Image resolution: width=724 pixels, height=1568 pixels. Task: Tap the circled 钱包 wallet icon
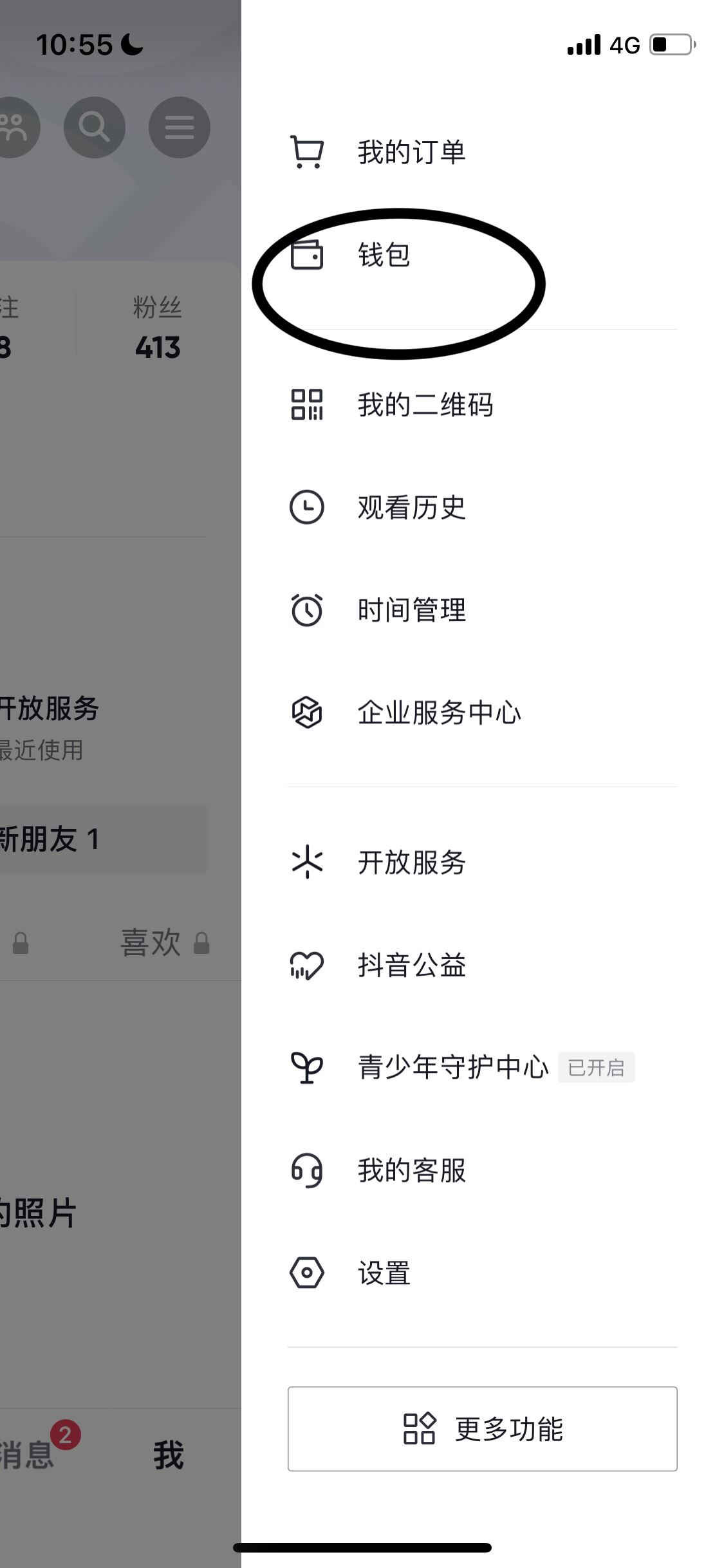308,256
